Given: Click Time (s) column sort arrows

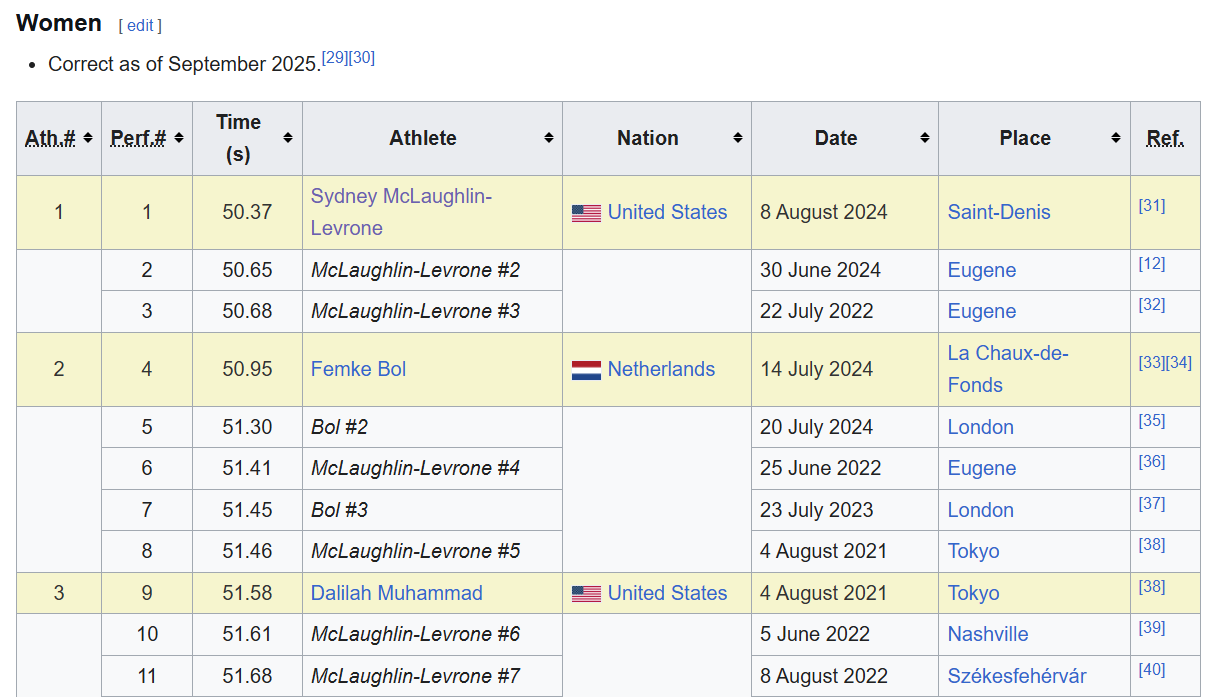Looking at the screenshot, I should point(288,138).
